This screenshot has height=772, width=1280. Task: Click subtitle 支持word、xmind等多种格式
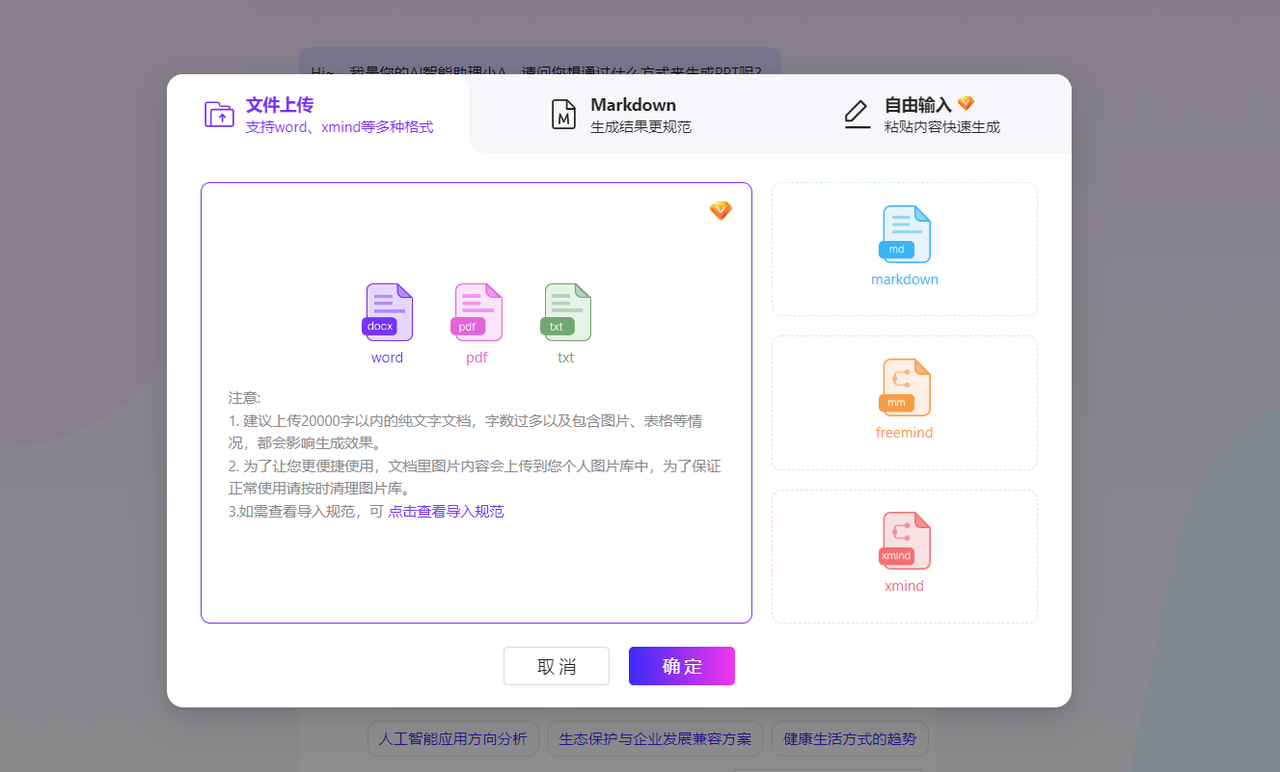pyautogui.click(x=340, y=128)
